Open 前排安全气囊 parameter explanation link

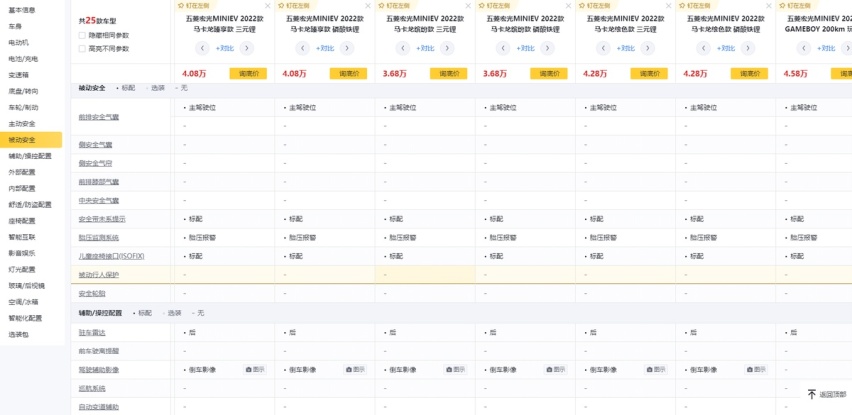(x=99, y=117)
